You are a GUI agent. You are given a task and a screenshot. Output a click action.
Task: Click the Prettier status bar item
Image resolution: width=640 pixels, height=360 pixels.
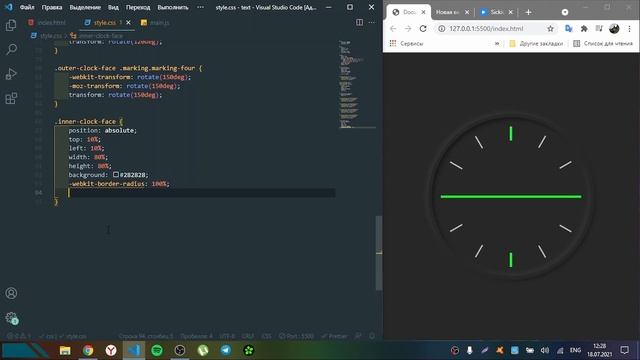[334, 336]
